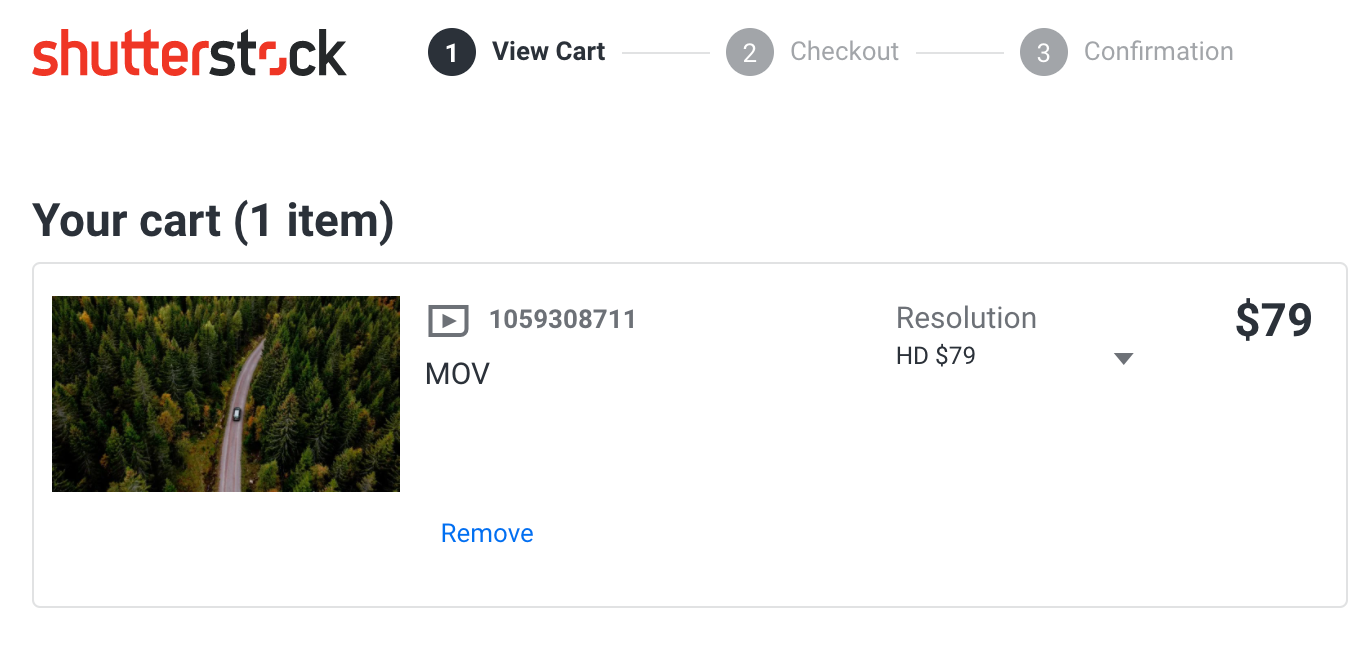Click the Shutterstock logo

tap(189, 53)
